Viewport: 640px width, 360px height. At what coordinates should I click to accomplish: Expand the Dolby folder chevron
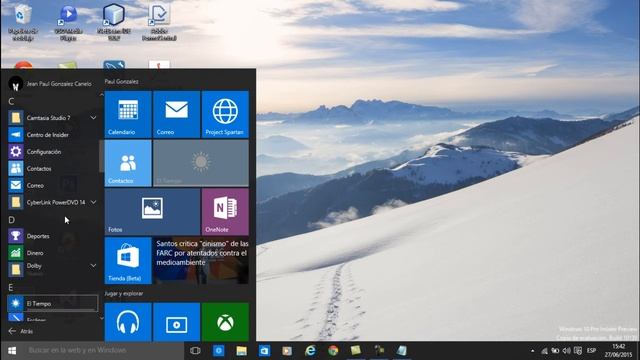click(93, 266)
